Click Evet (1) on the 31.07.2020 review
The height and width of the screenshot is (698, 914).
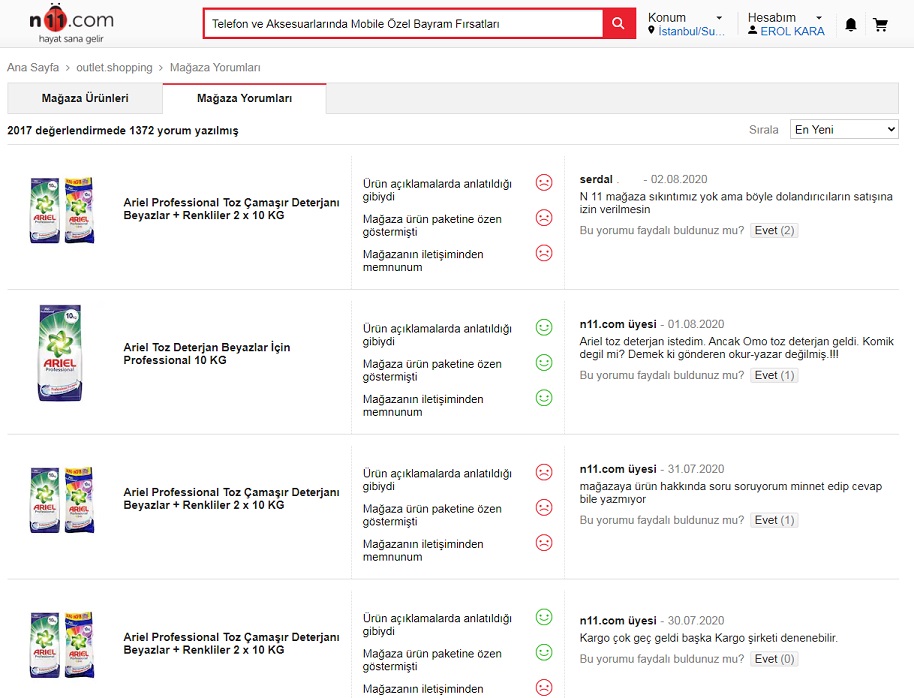point(774,520)
